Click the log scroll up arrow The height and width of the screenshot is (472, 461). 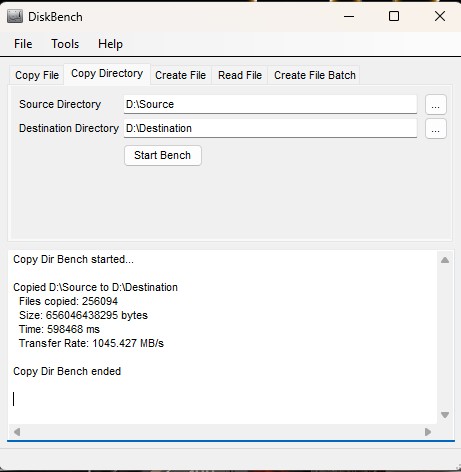click(x=445, y=260)
